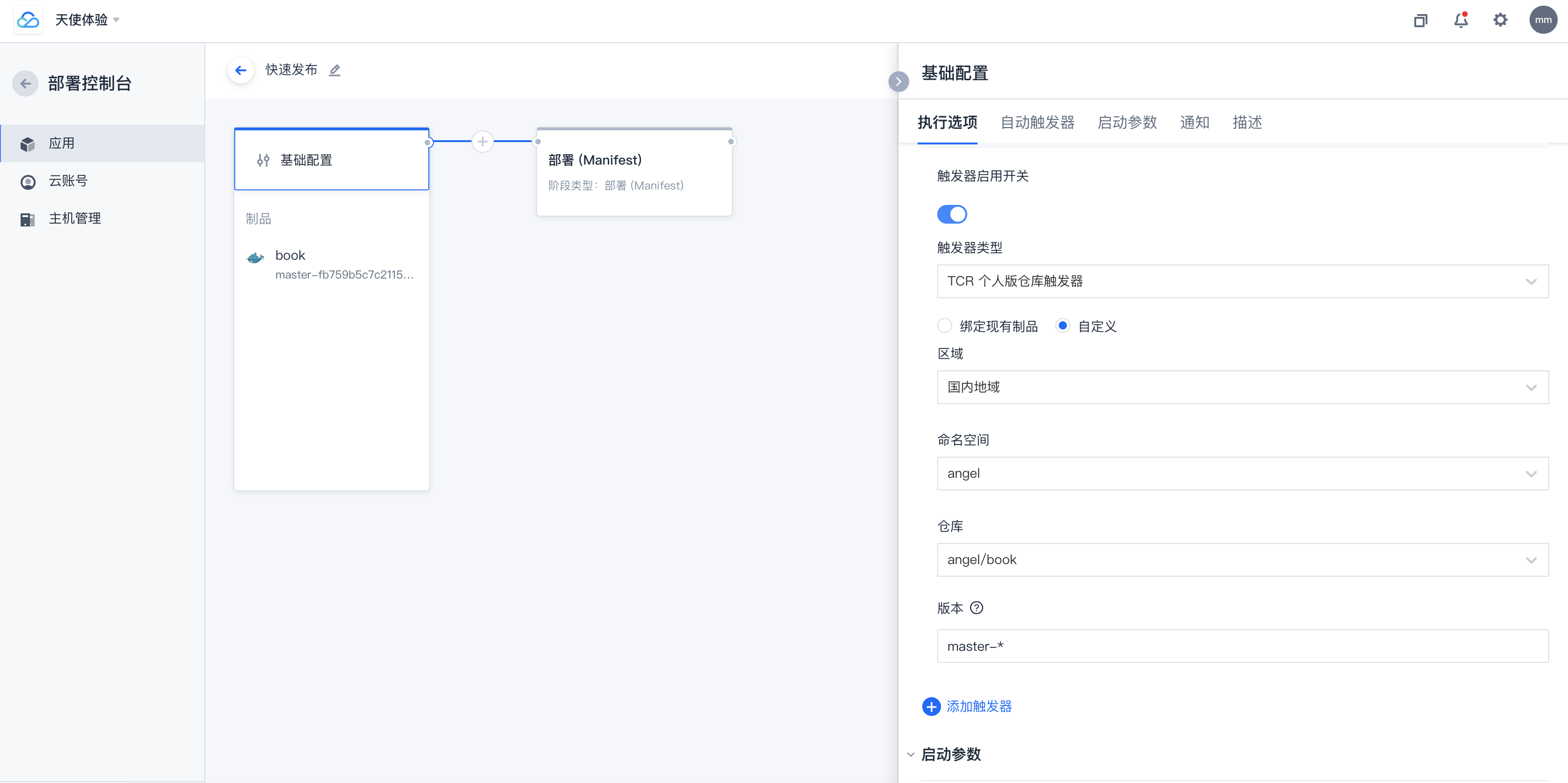Screen dimensions: 1568x783
Task: Go back from 部署控制台 sidebar
Action: 26,83
